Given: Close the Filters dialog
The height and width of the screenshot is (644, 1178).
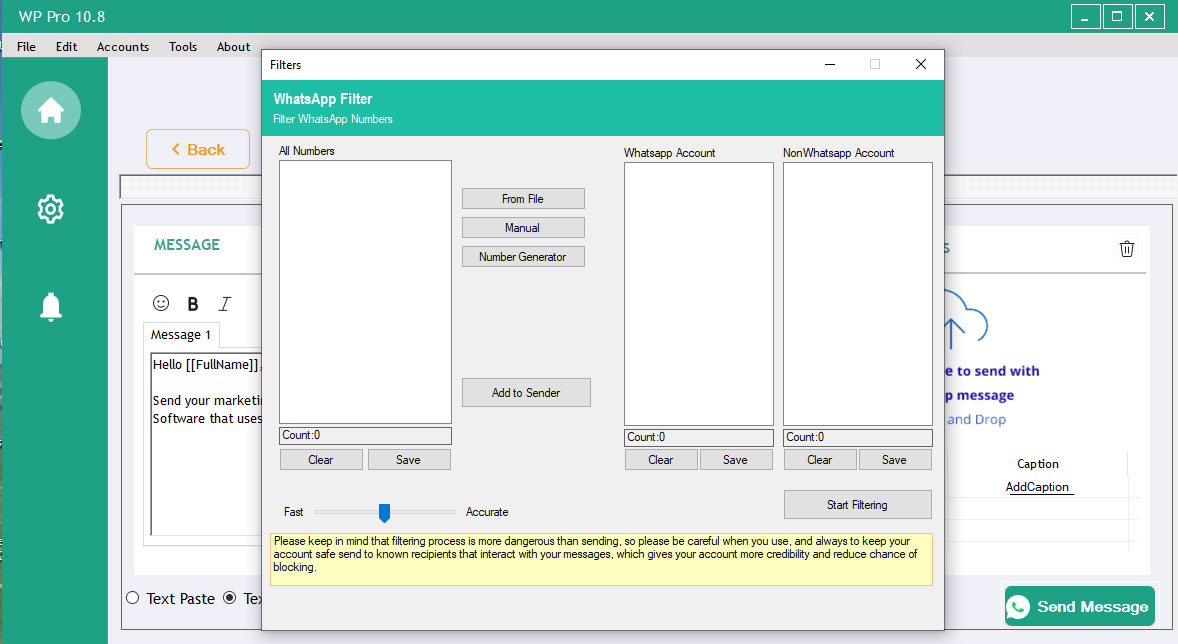Looking at the screenshot, I should point(920,65).
